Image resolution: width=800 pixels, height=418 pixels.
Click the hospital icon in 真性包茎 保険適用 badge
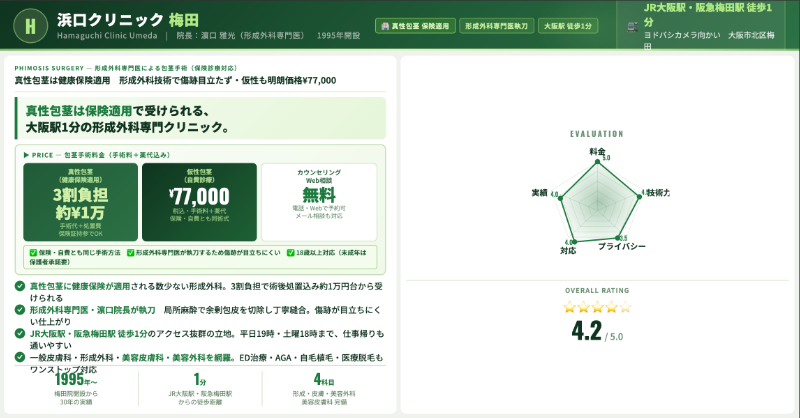[387, 26]
